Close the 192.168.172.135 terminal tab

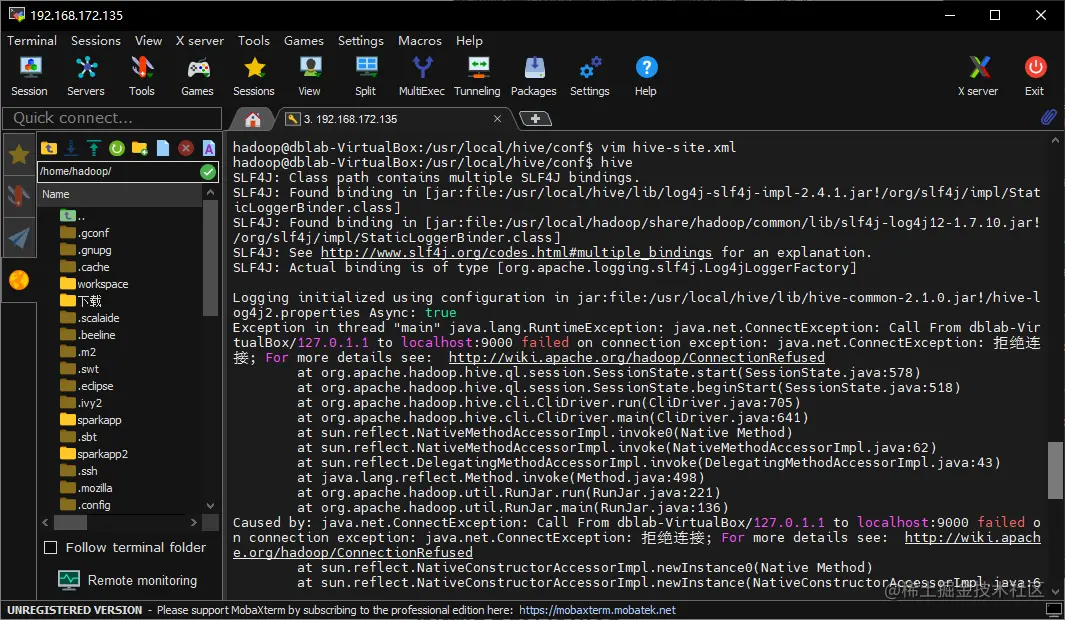(497, 119)
